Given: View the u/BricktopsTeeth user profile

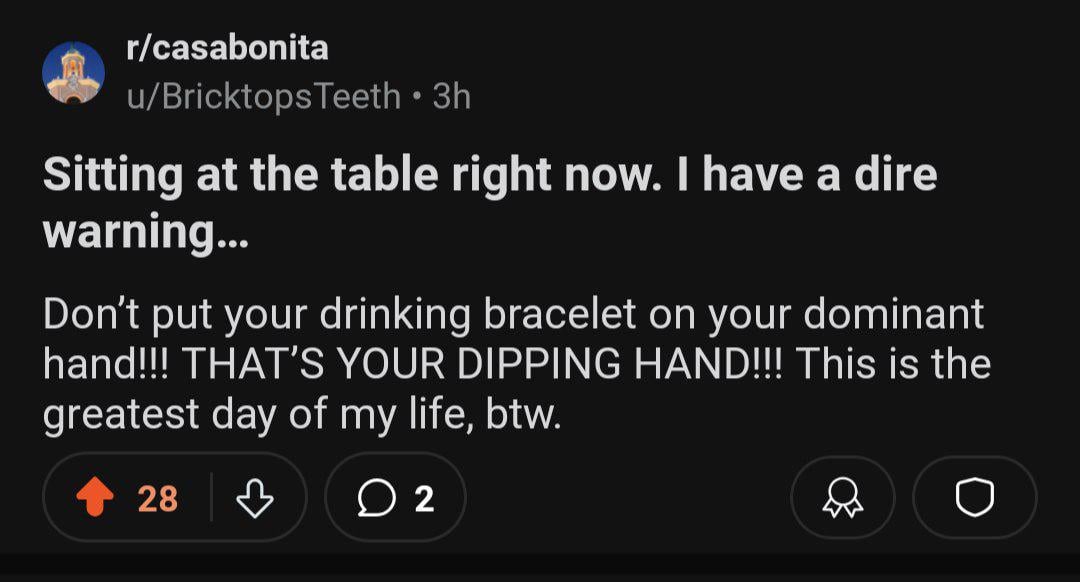Looking at the screenshot, I should 263,97.
